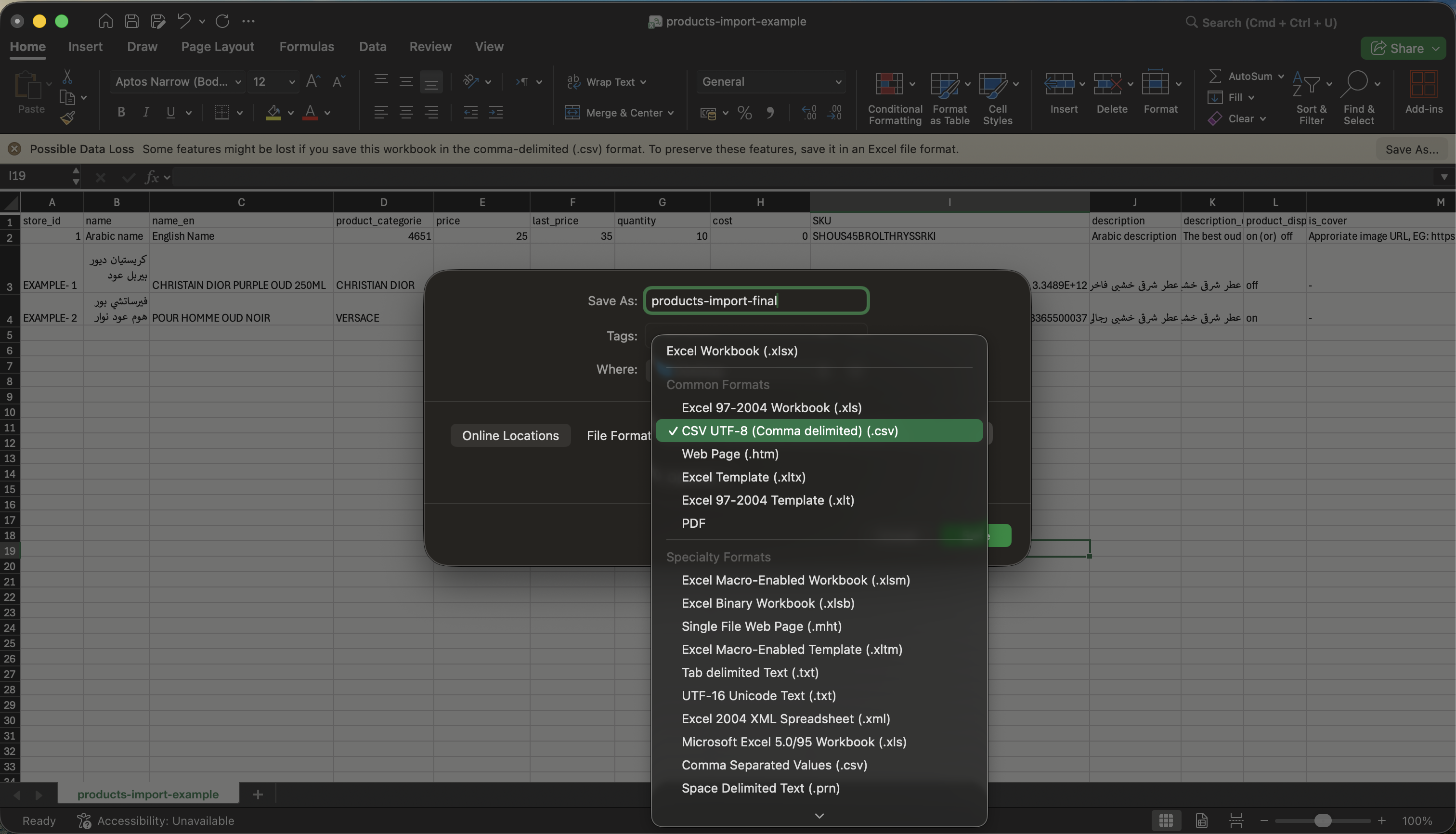Choose Excel Workbook (.xlsx) format
The height and width of the screenshot is (834, 1456).
[731, 351]
